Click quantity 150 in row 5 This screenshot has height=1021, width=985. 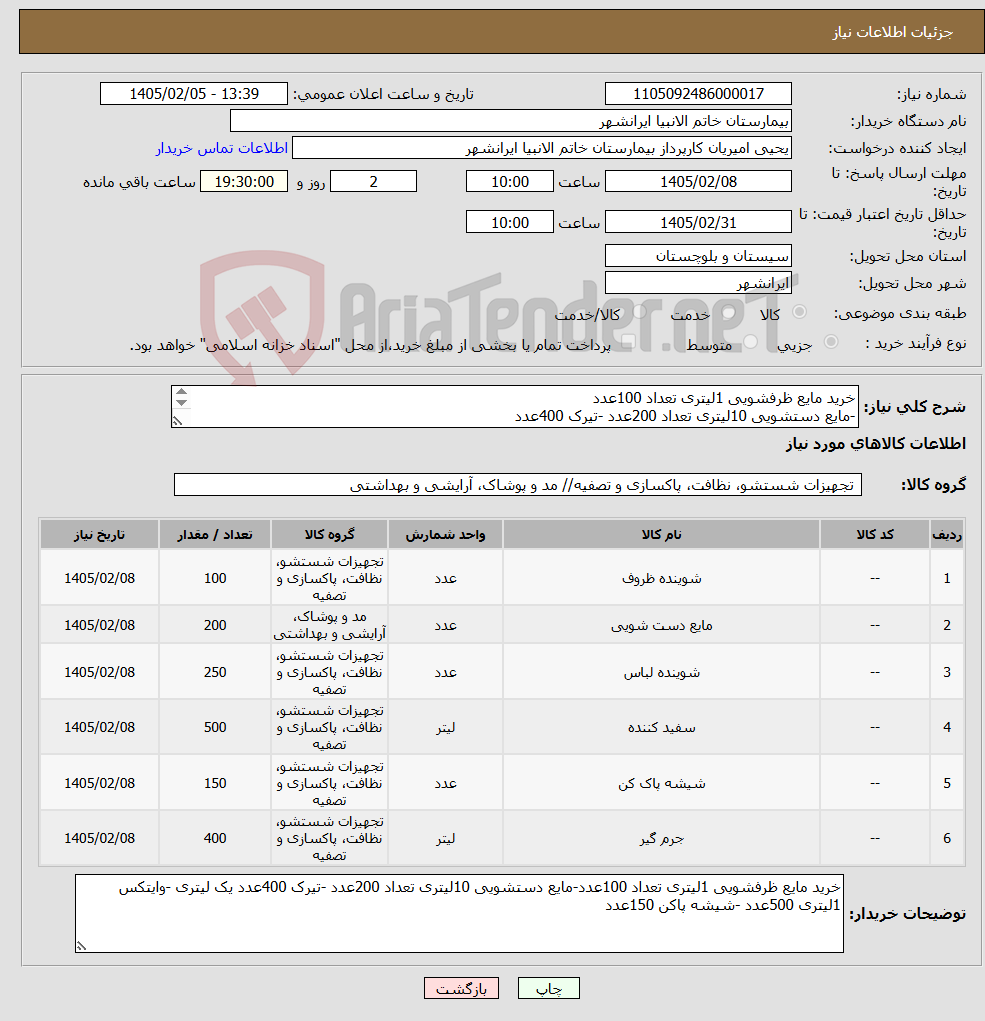point(215,783)
